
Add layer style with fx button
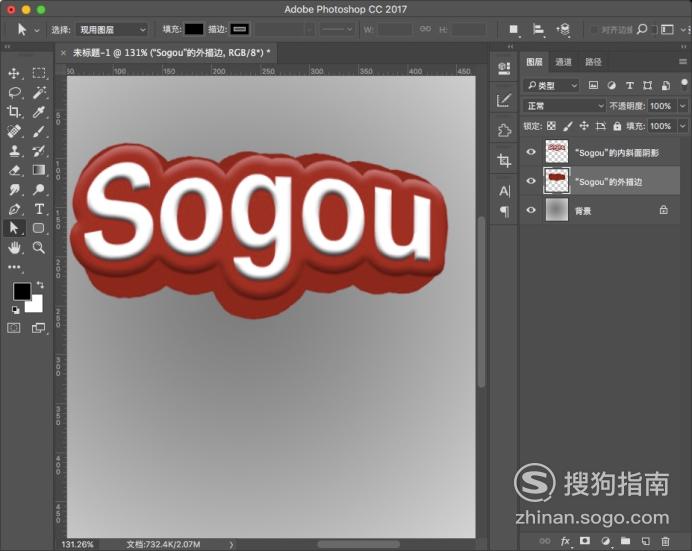[x=565, y=541]
